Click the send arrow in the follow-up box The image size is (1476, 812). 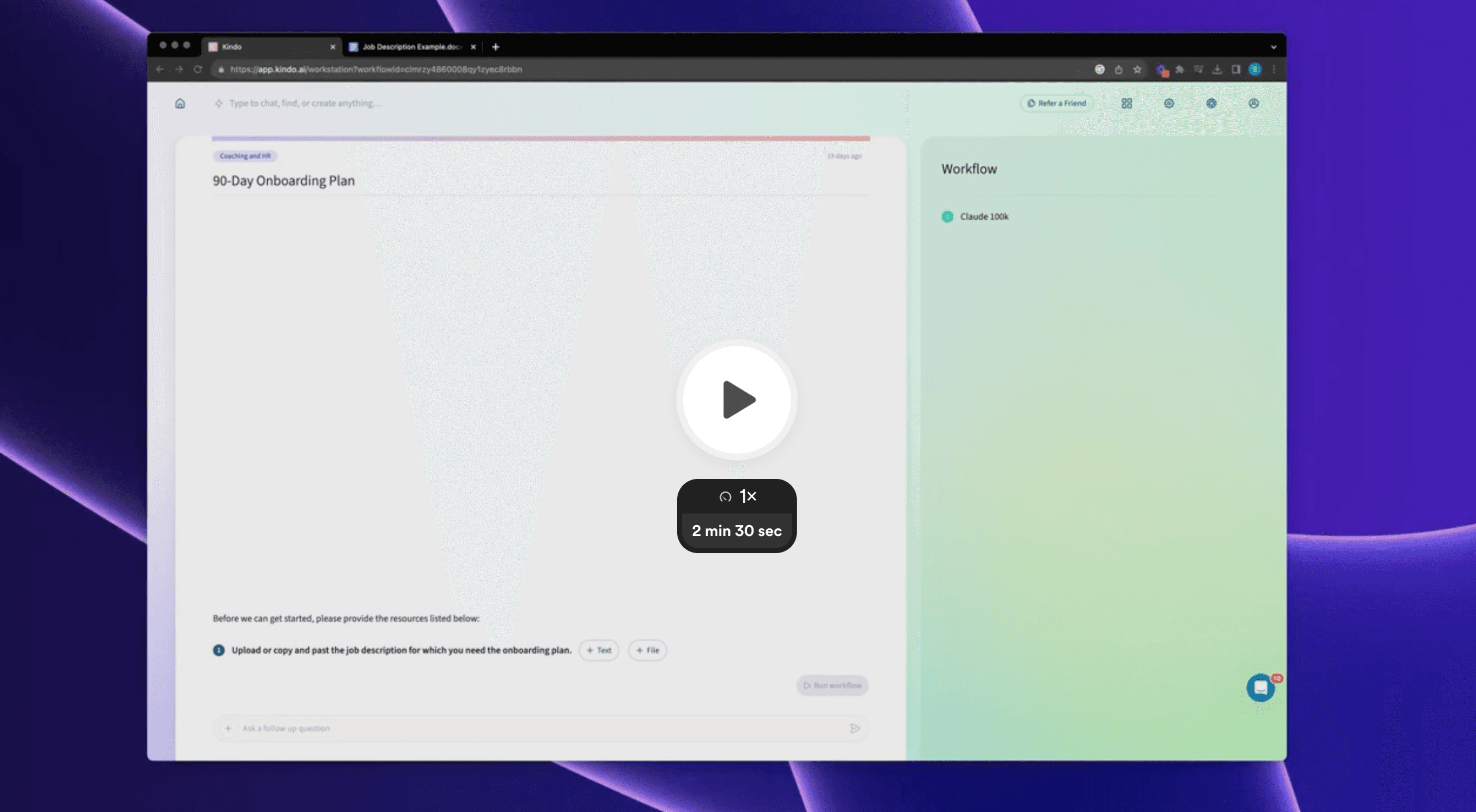coord(855,728)
